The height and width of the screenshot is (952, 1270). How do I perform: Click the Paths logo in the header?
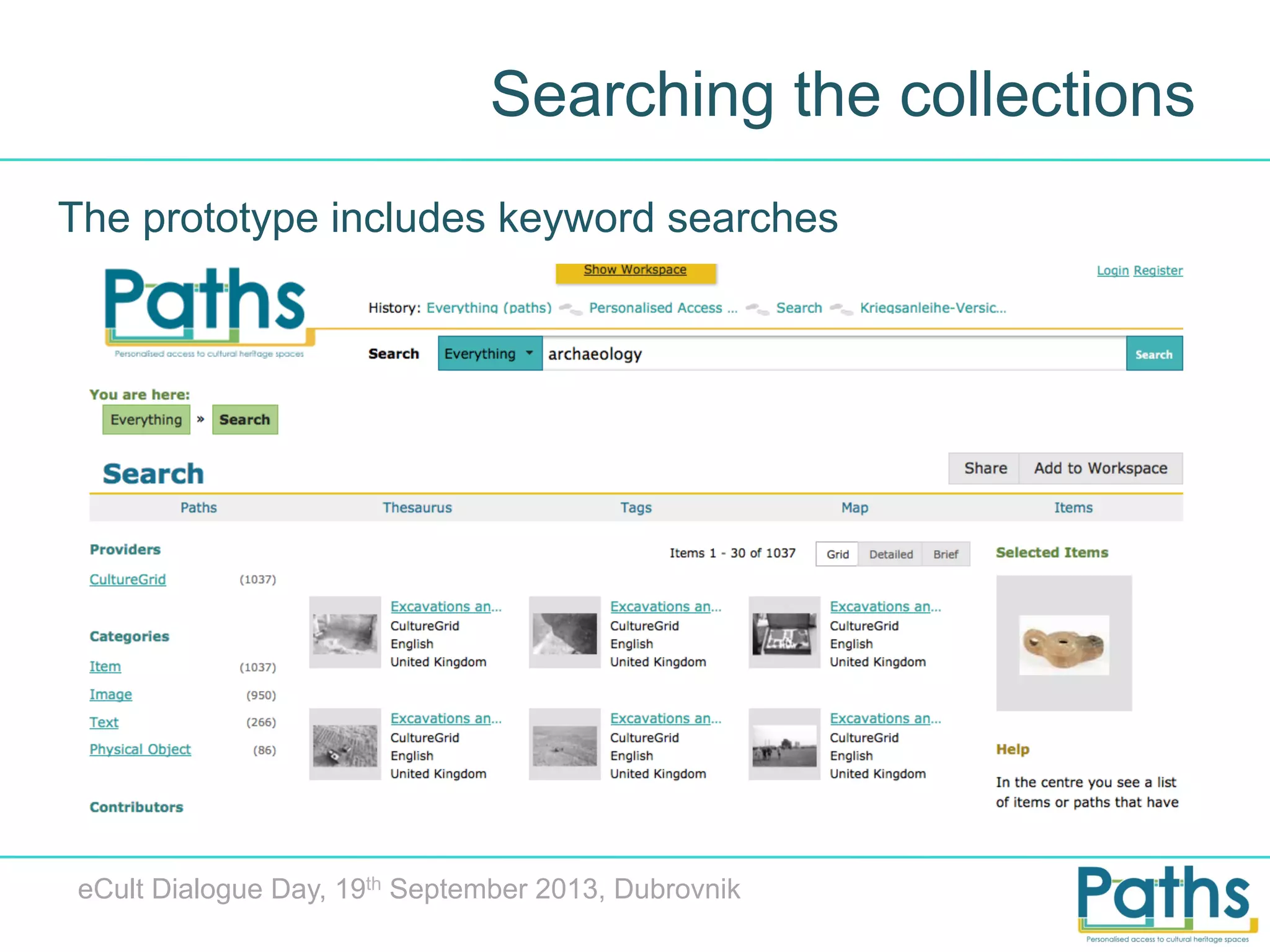click(209, 313)
